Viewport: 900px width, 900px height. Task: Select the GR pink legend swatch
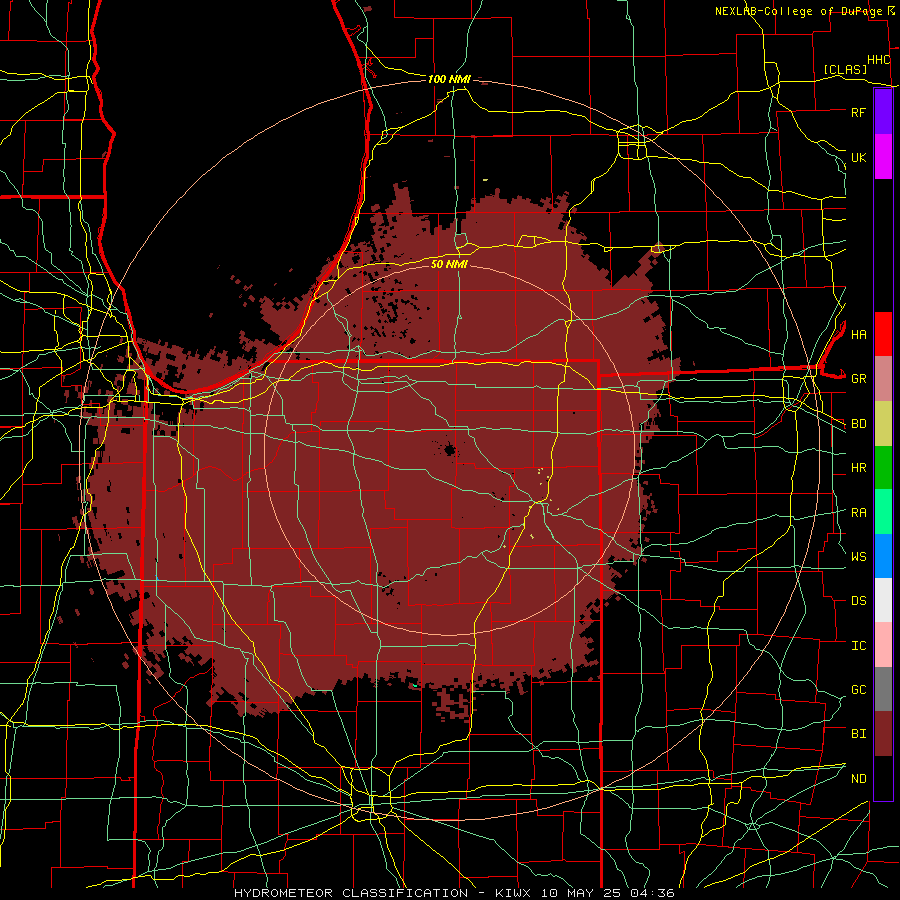click(x=883, y=378)
